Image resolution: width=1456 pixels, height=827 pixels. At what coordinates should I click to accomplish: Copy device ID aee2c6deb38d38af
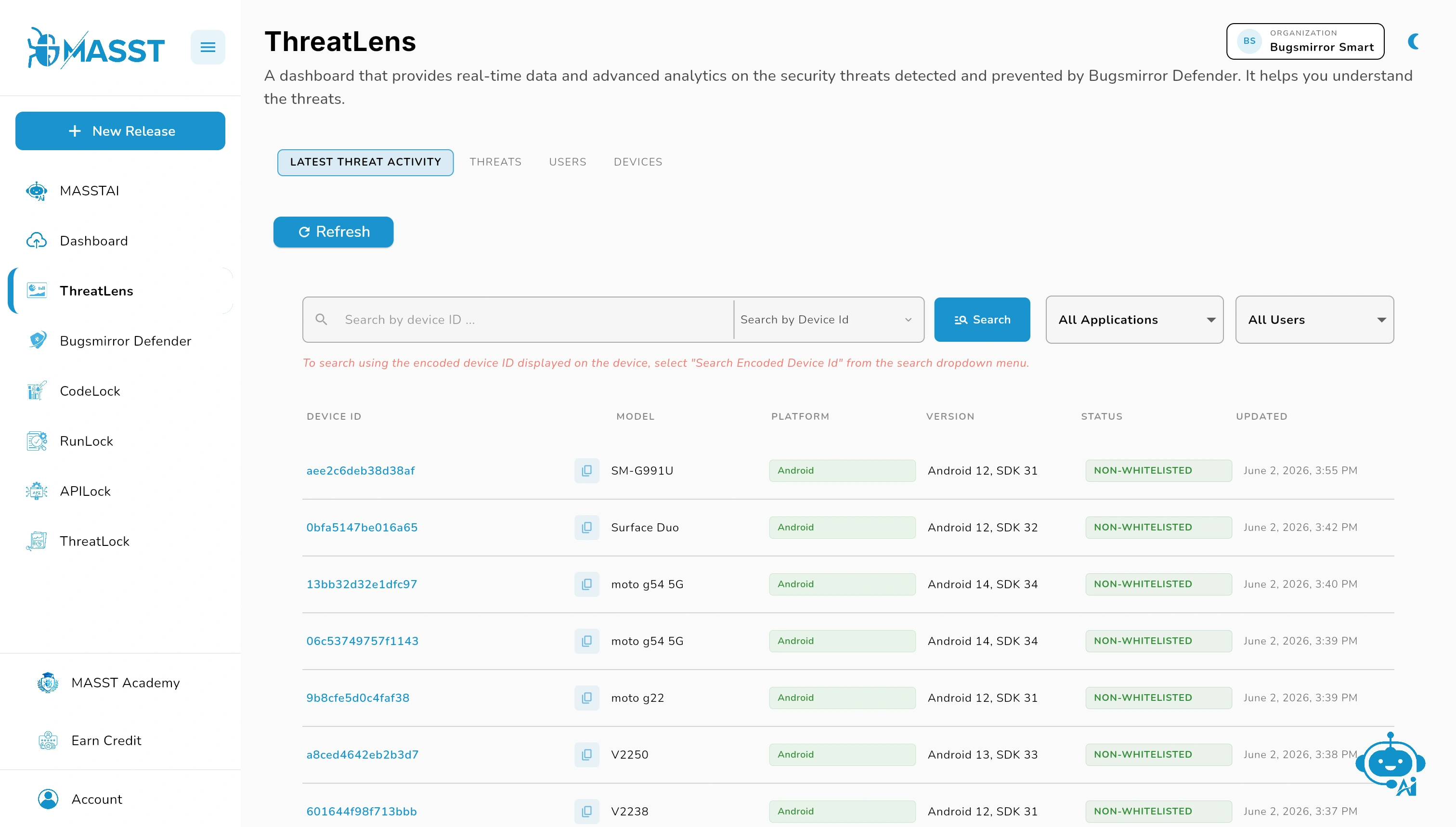click(587, 471)
